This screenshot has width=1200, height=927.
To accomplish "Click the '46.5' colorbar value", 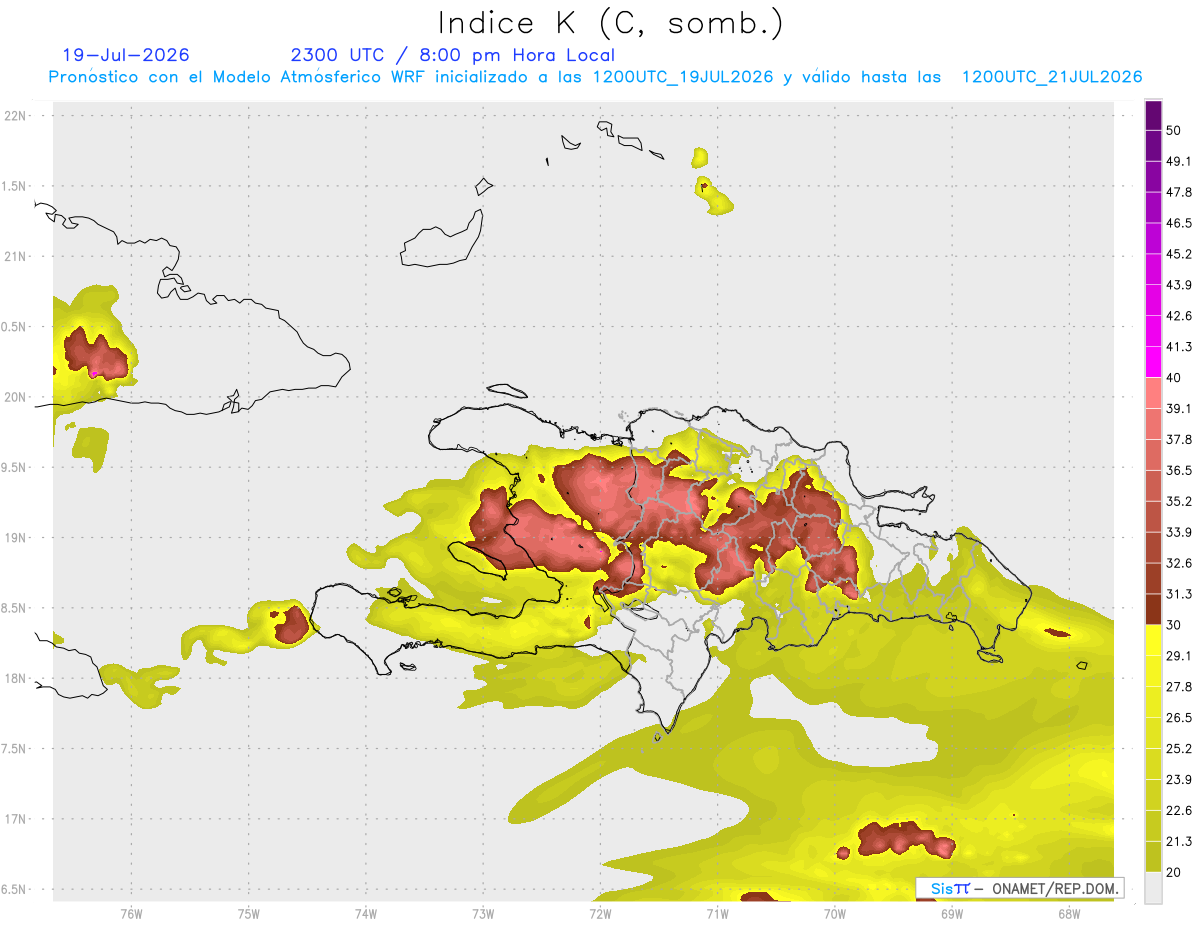I will (1179, 223).
